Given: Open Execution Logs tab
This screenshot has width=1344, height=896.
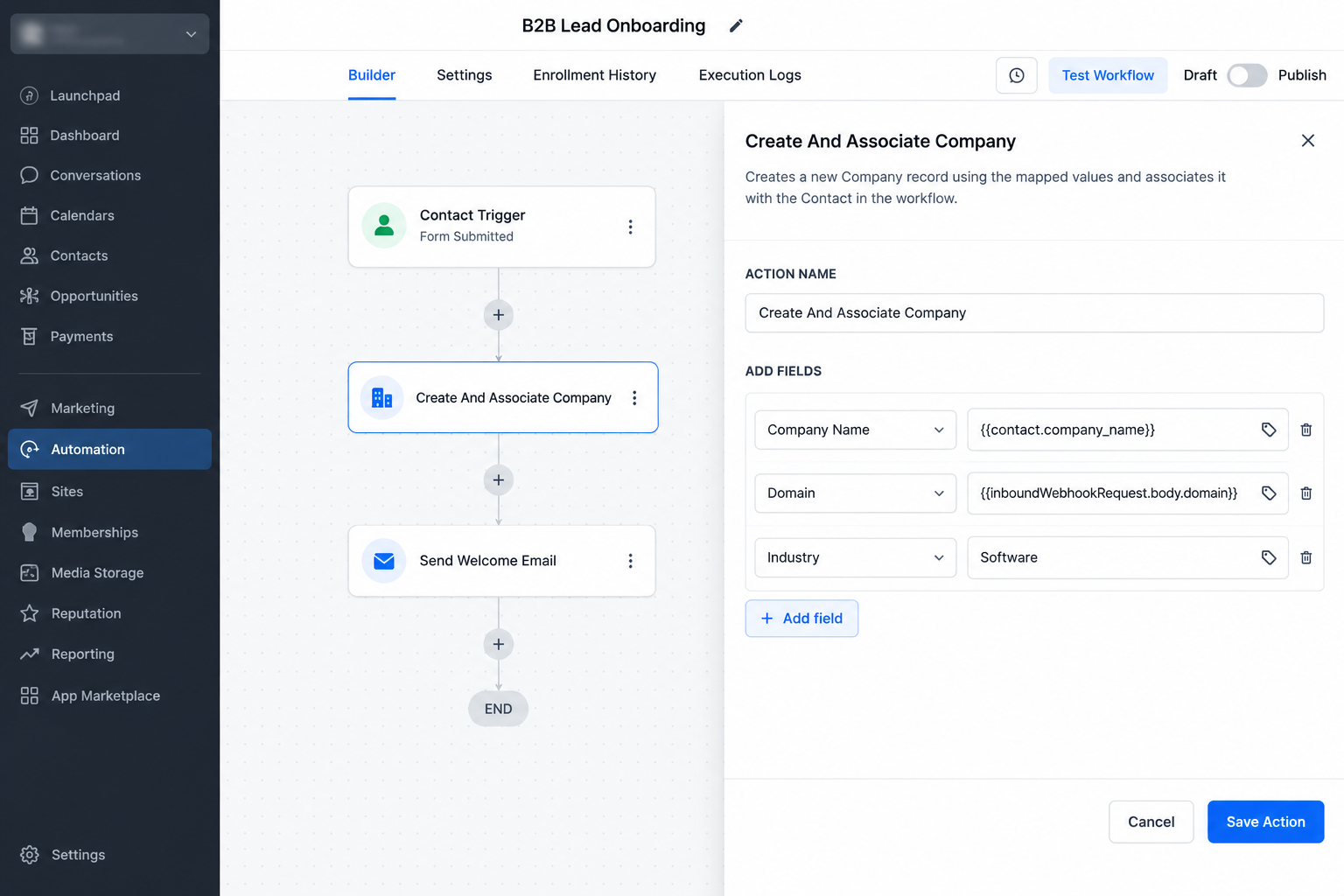Looking at the screenshot, I should tap(750, 75).
